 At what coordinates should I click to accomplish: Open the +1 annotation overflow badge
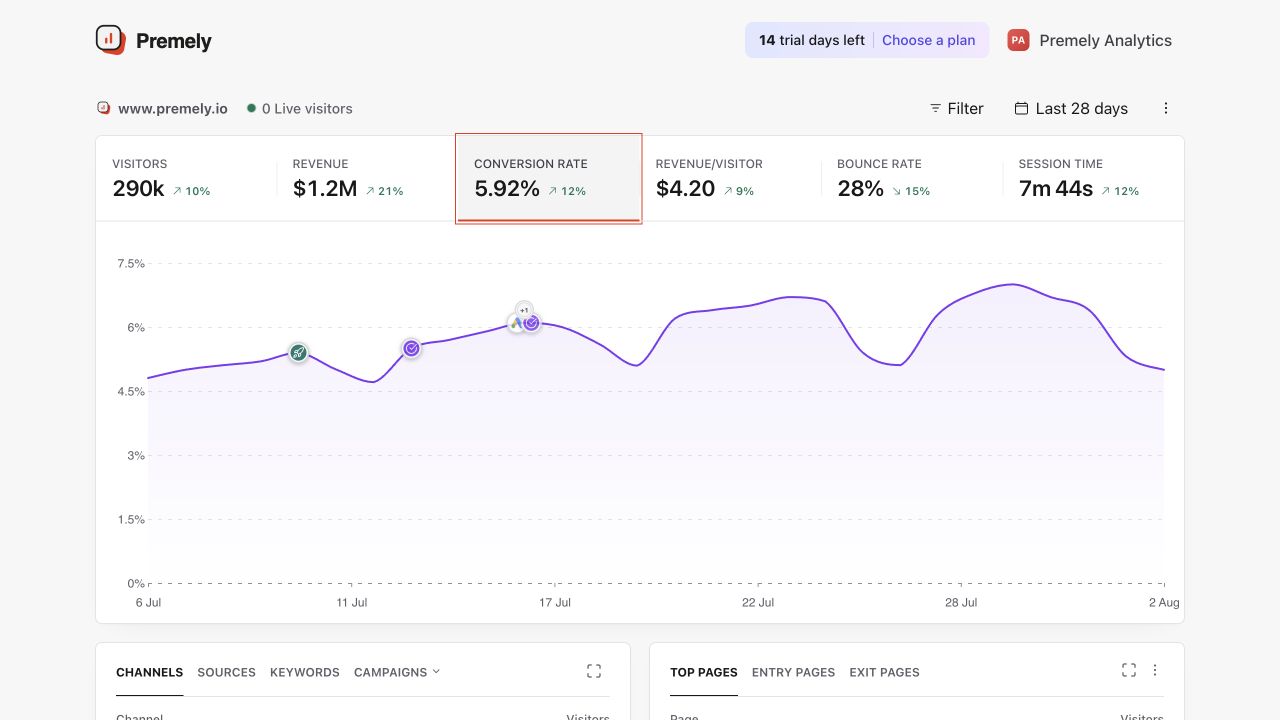(x=524, y=310)
